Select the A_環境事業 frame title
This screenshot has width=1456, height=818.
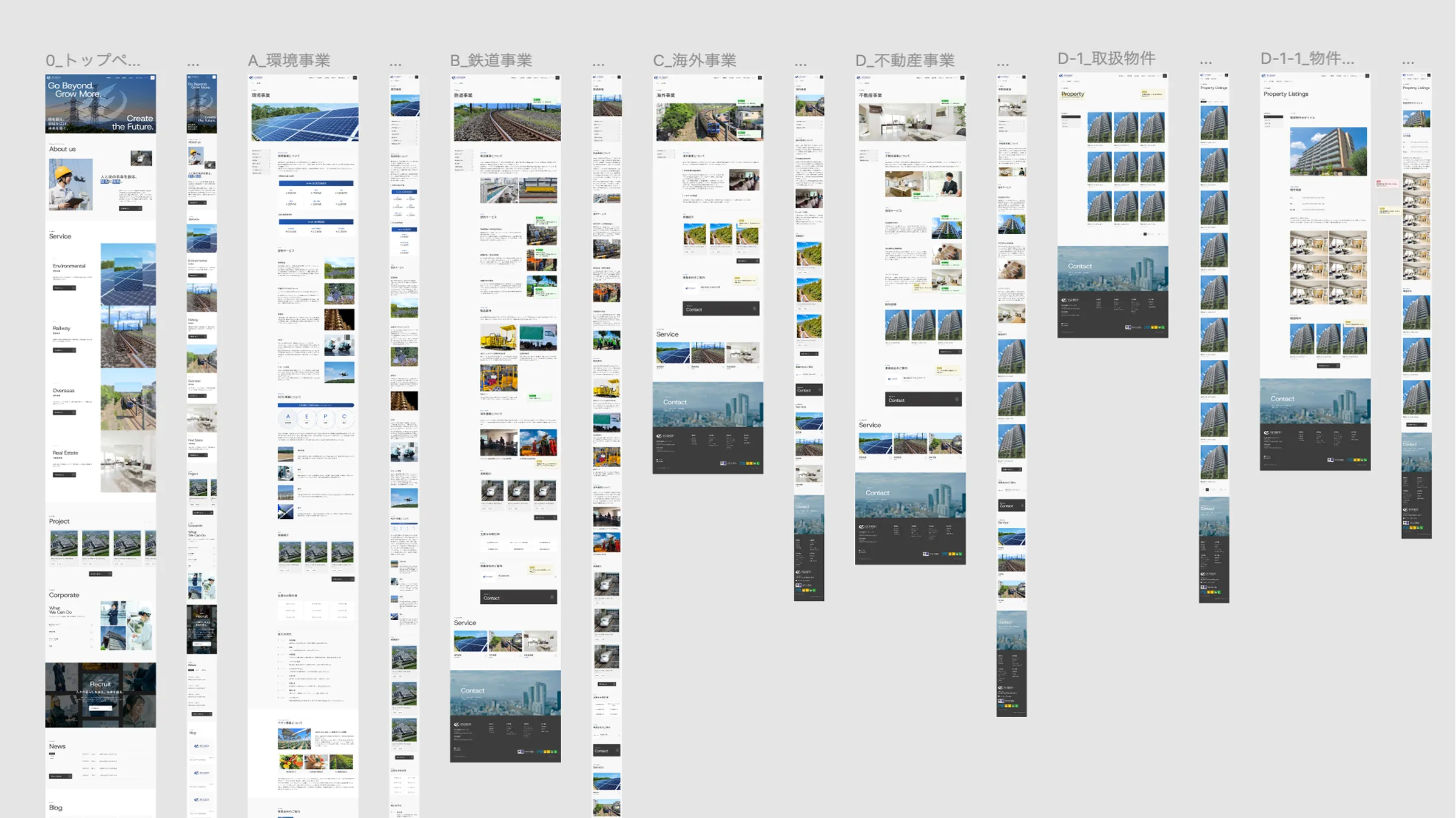tap(289, 60)
